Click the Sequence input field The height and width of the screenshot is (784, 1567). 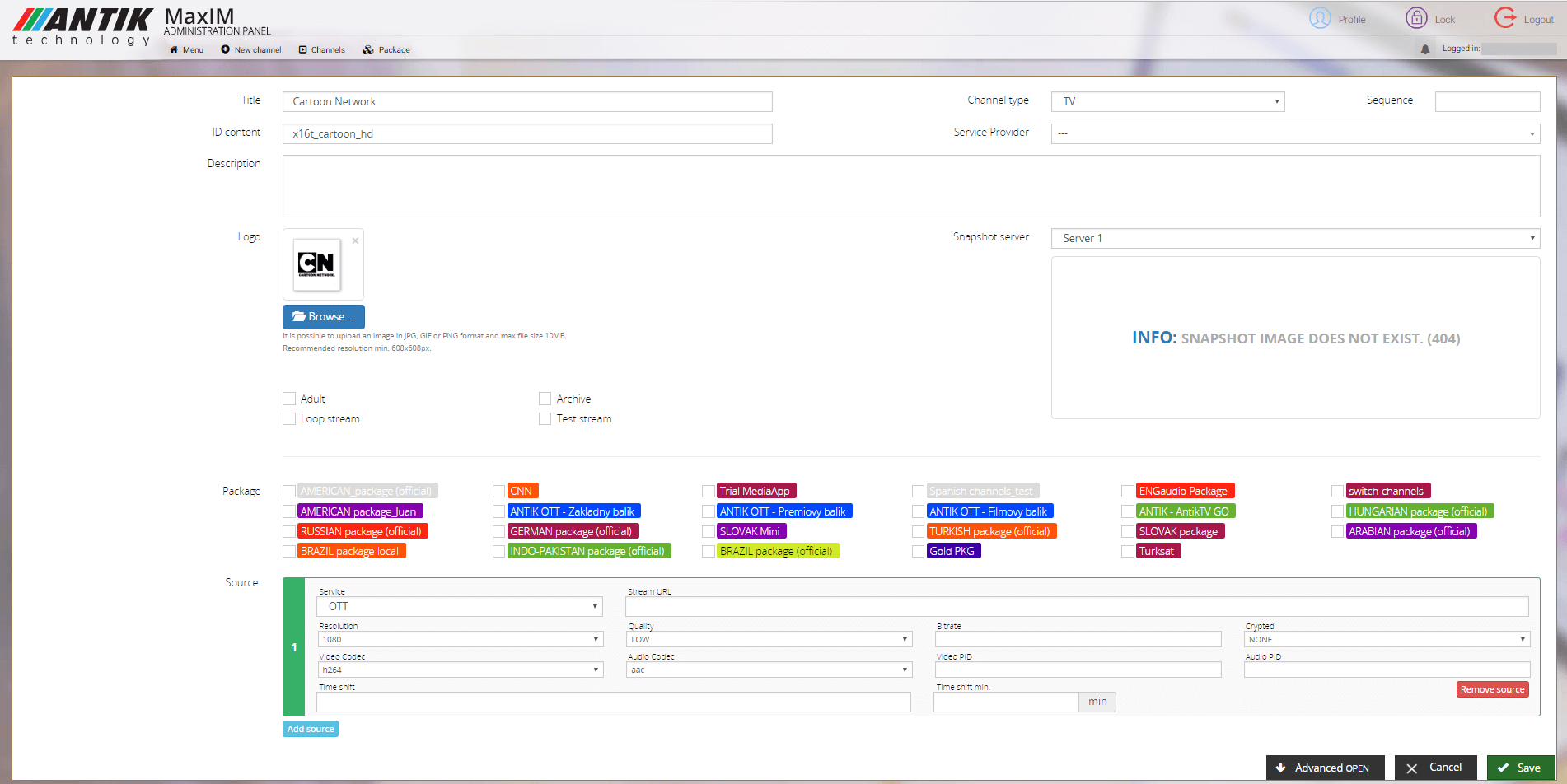coord(1487,101)
